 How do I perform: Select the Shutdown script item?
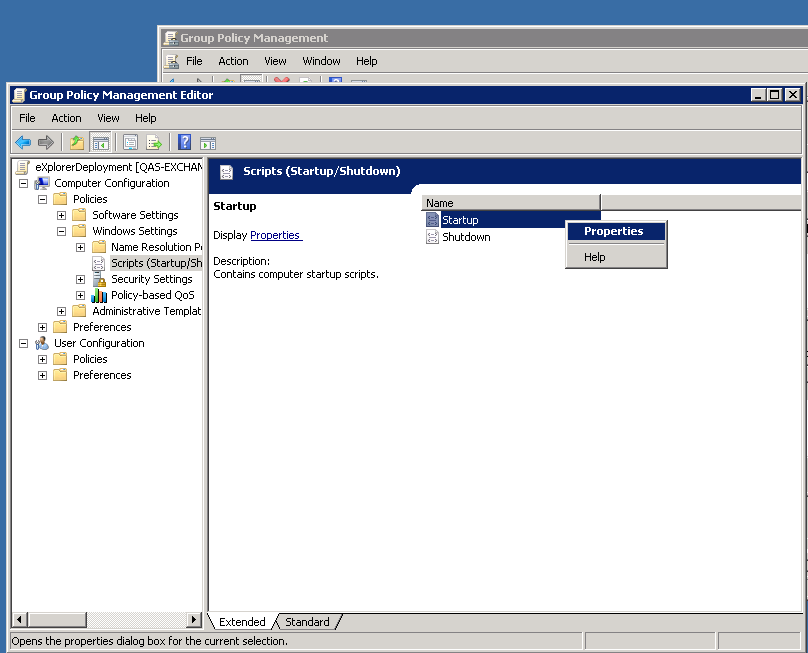coord(466,237)
